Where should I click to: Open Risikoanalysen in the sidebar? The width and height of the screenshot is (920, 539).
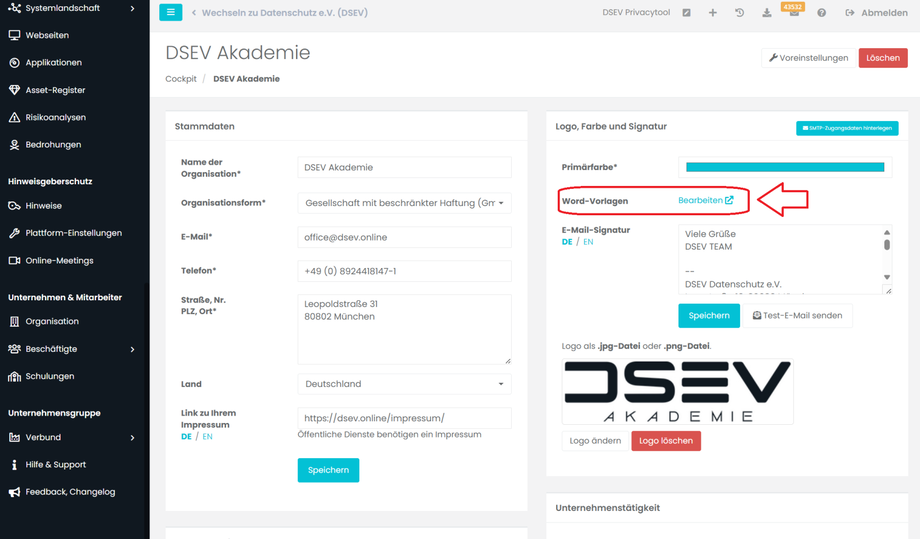(x=55, y=117)
